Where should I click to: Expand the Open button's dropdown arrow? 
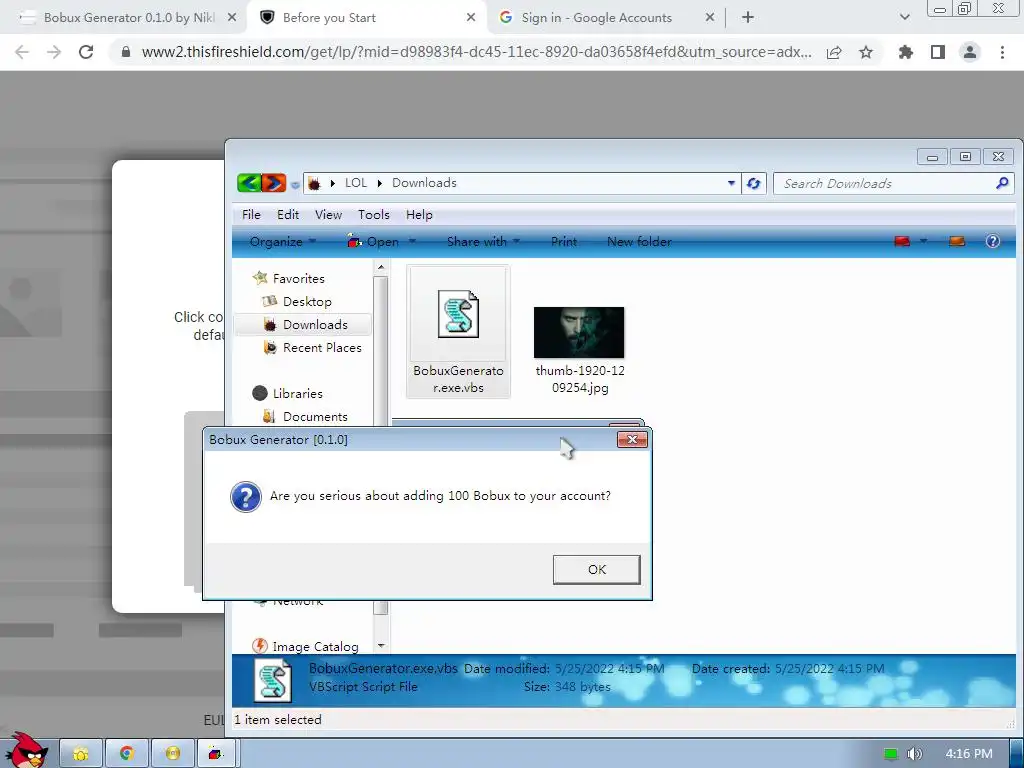pyautogui.click(x=412, y=242)
